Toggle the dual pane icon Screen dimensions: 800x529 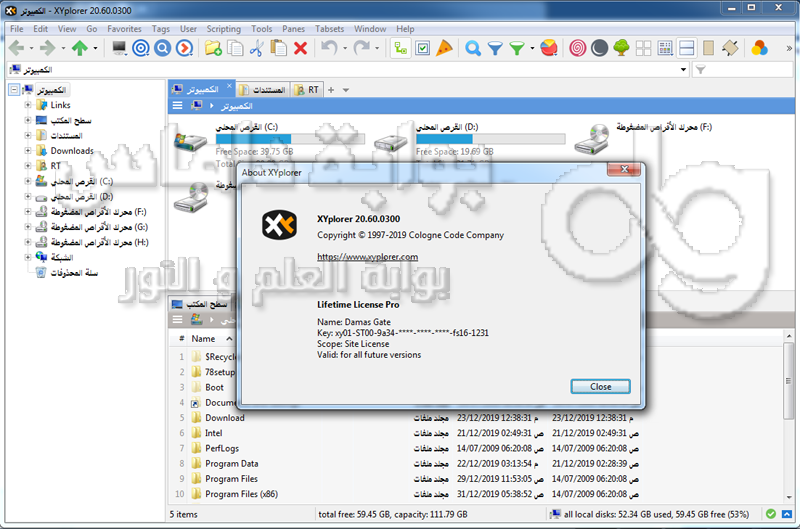pyautogui.click(x=687, y=48)
